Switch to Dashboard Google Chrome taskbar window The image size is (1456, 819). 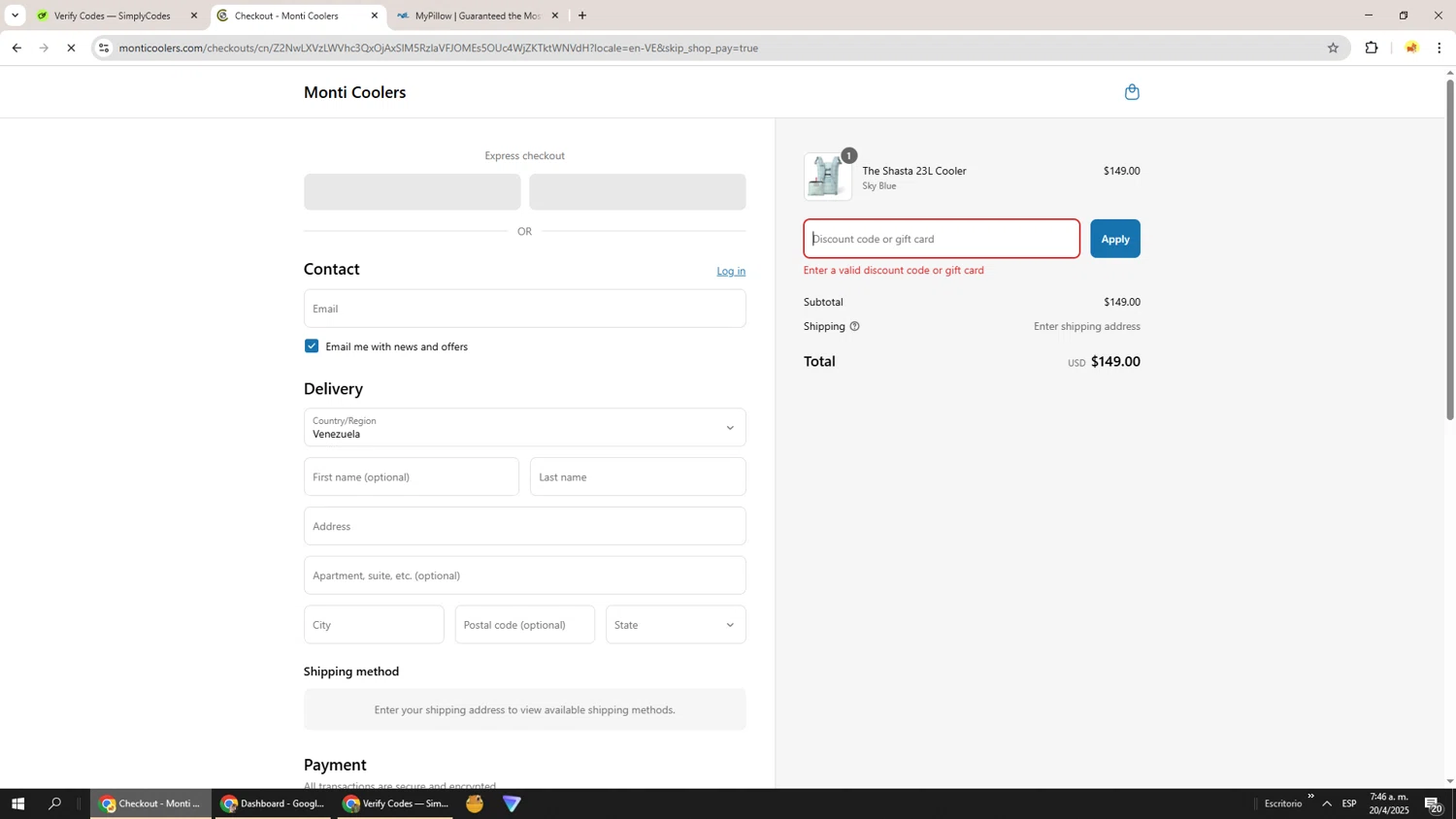coord(273,803)
